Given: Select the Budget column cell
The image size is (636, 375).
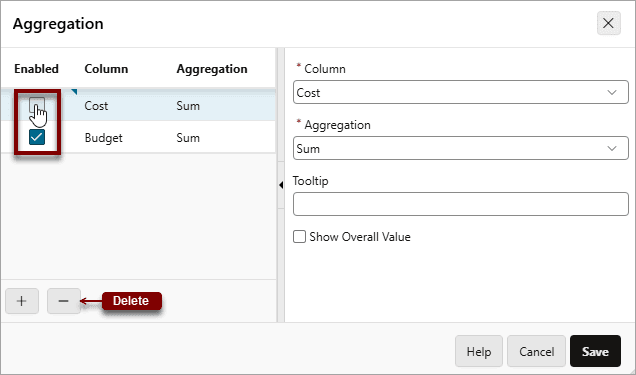Looking at the screenshot, I should 103,138.
